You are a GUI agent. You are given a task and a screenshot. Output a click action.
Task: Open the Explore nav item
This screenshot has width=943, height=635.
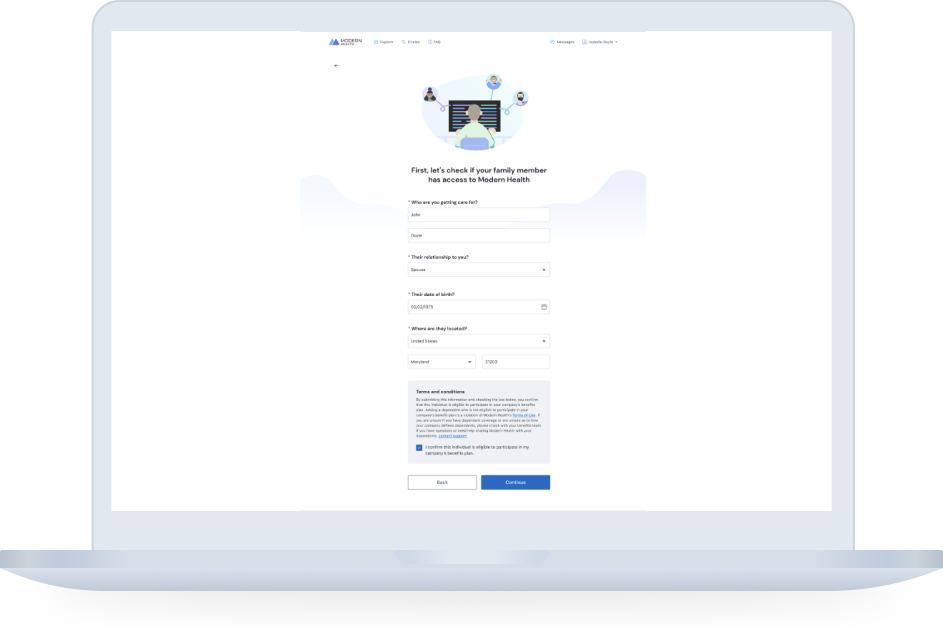pyautogui.click(x=384, y=42)
